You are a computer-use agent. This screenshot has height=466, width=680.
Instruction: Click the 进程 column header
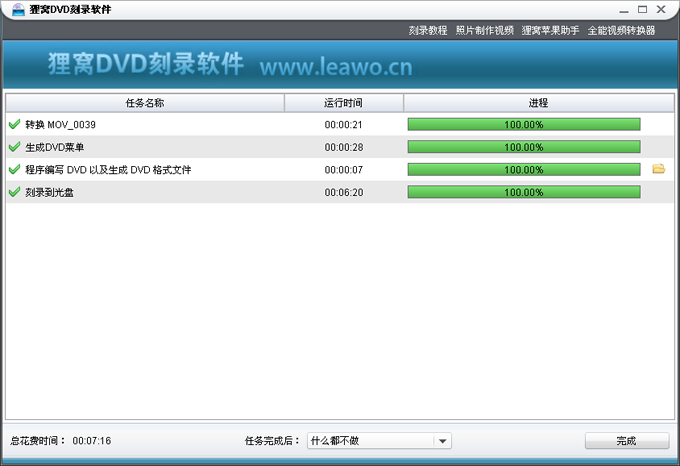click(x=539, y=103)
